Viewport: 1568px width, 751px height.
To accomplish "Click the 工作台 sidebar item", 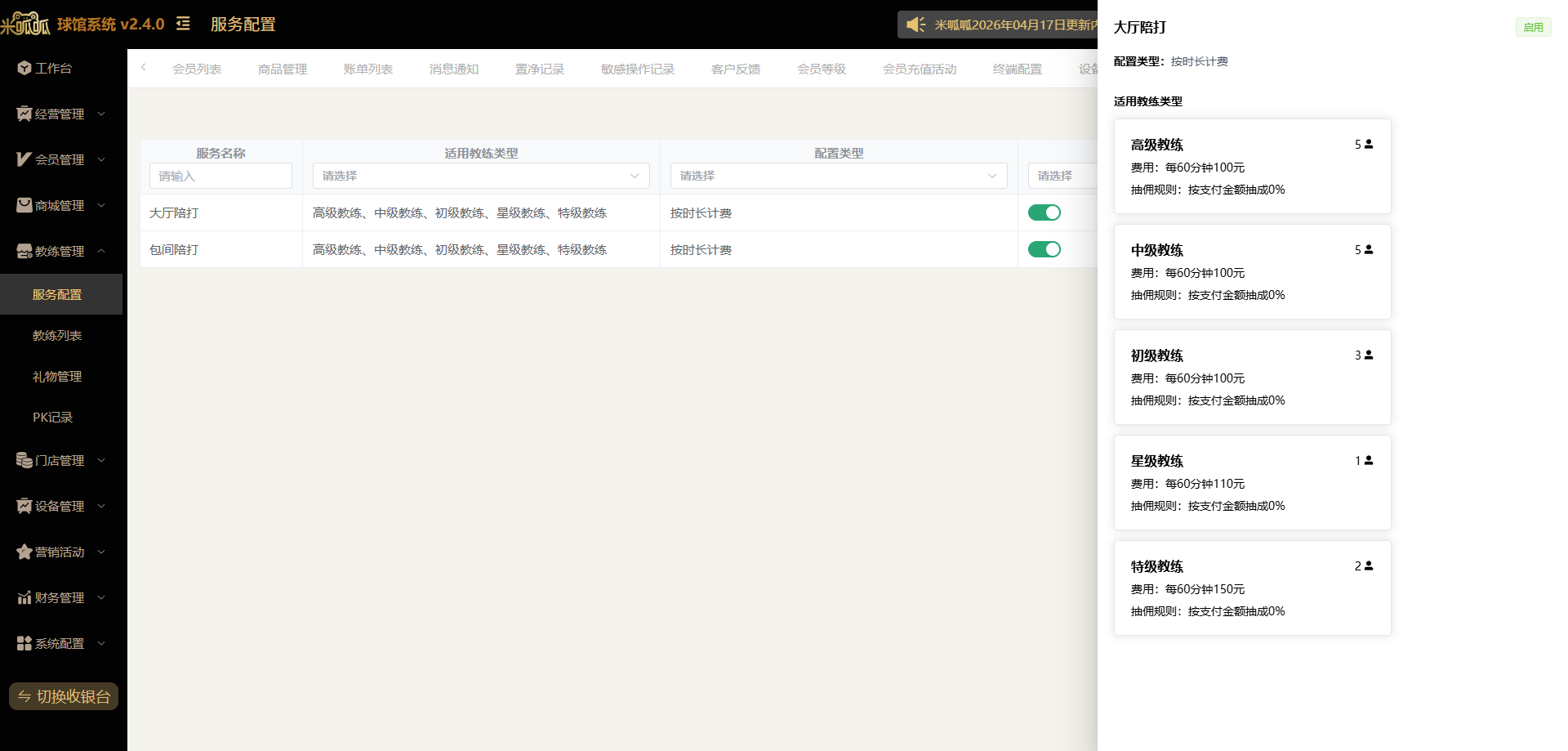I will (x=61, y=68).
